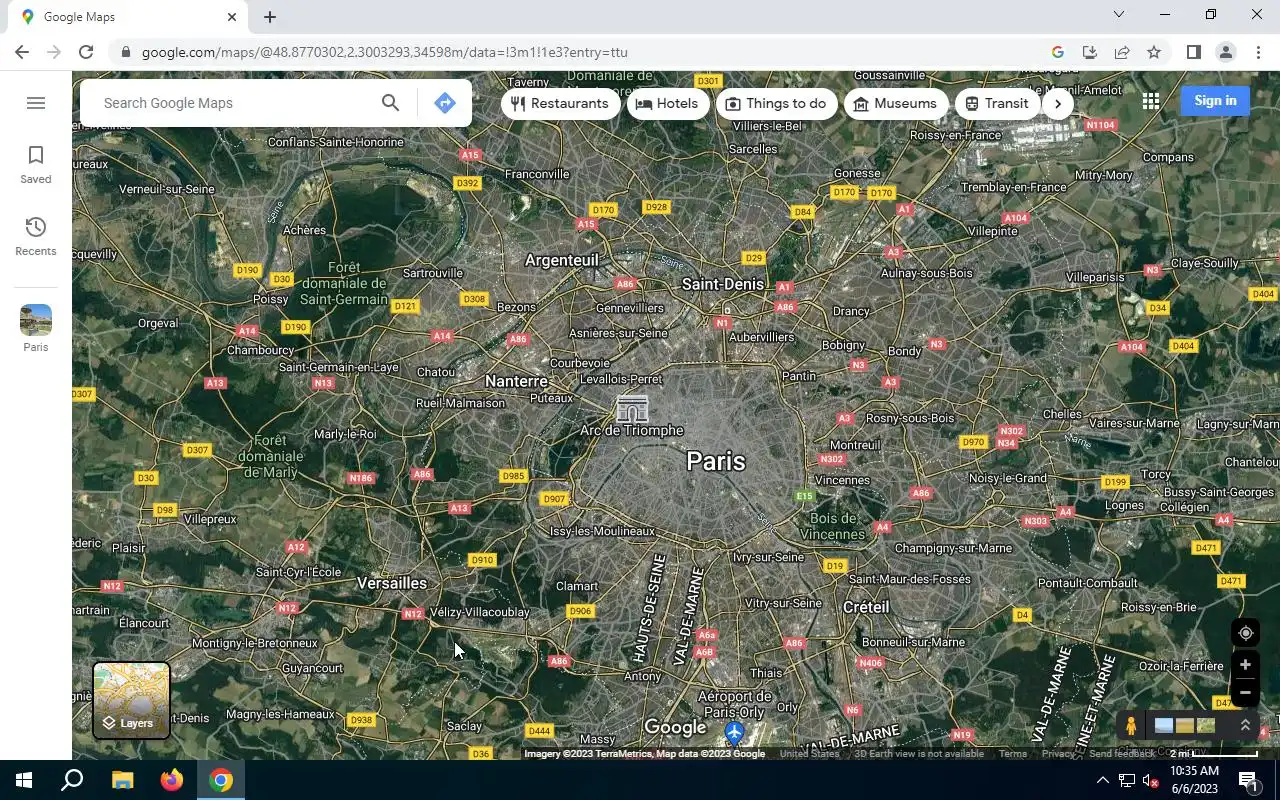Screen dimensions: 1280x800
Task: Pick up the Street View pegman
Action: click(1131, 726)
